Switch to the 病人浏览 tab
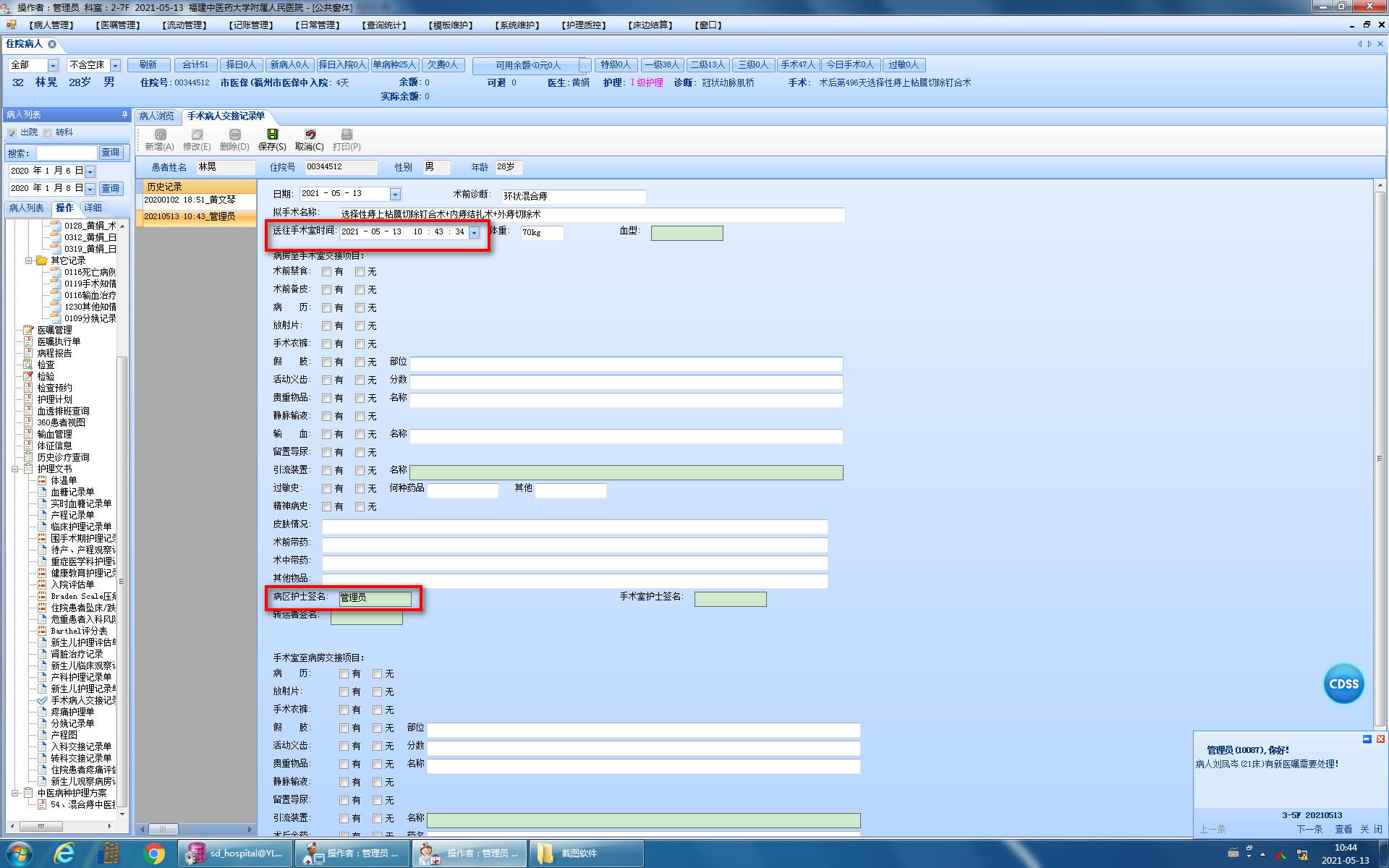 [x=157, y=116]
